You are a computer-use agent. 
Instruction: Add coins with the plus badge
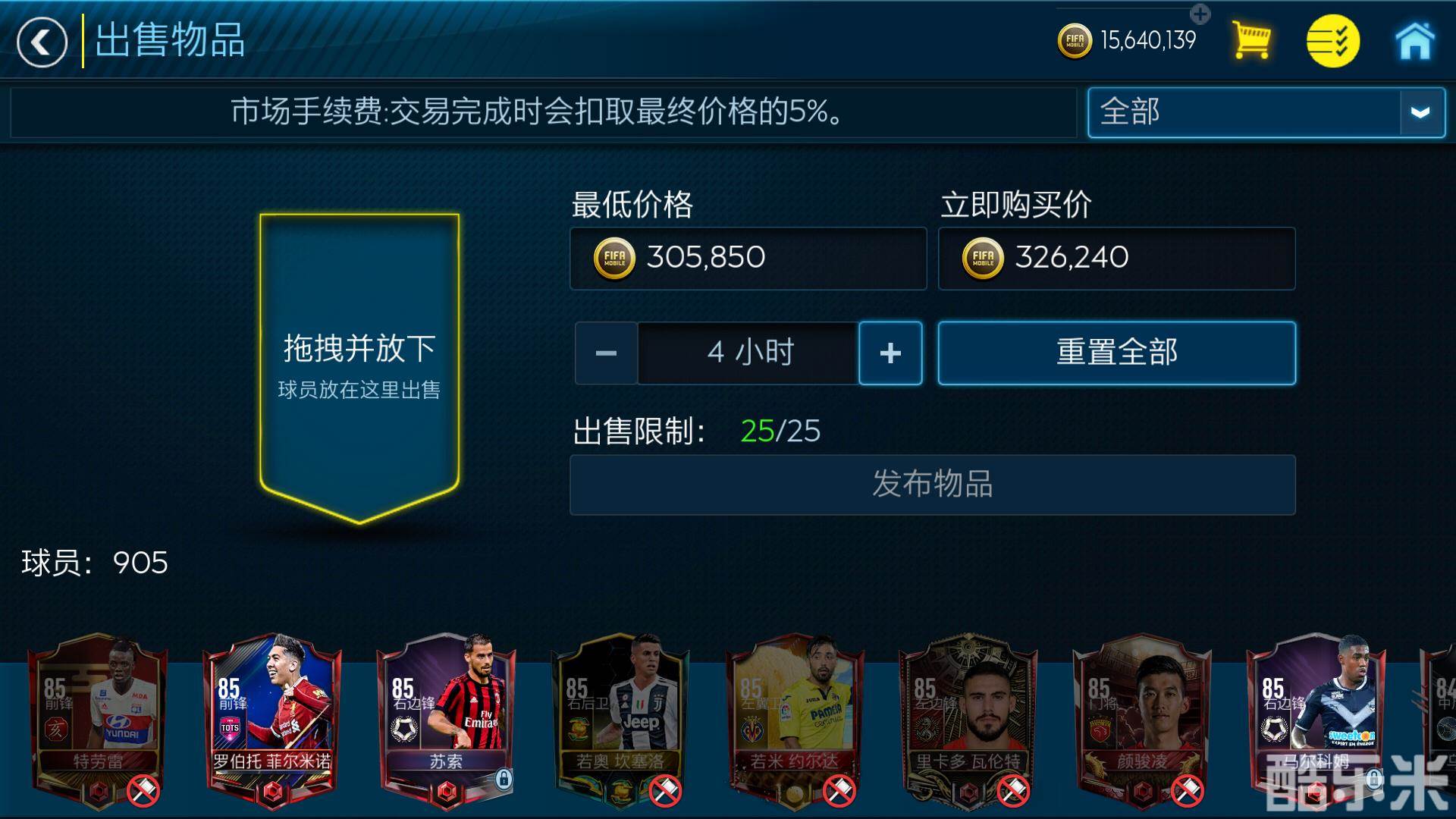[1200, 14]
